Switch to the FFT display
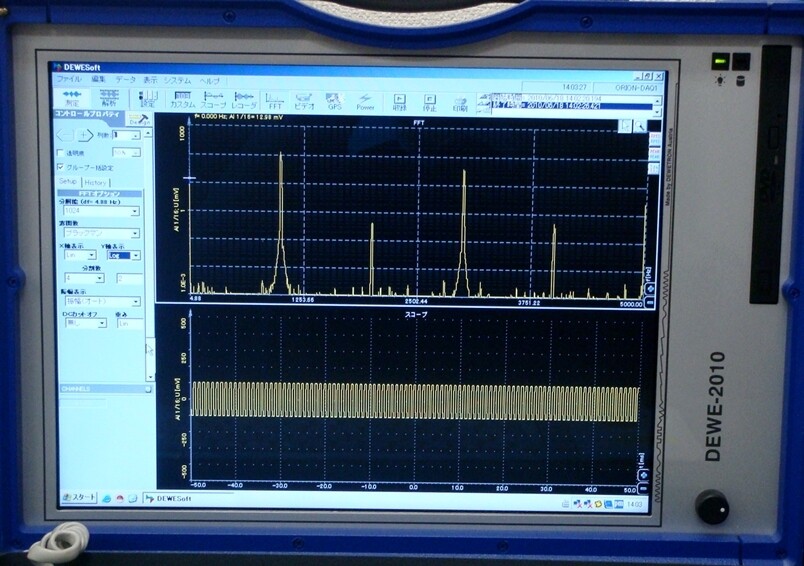This screenshot has width=804, height=566. (x=275, y=100)
